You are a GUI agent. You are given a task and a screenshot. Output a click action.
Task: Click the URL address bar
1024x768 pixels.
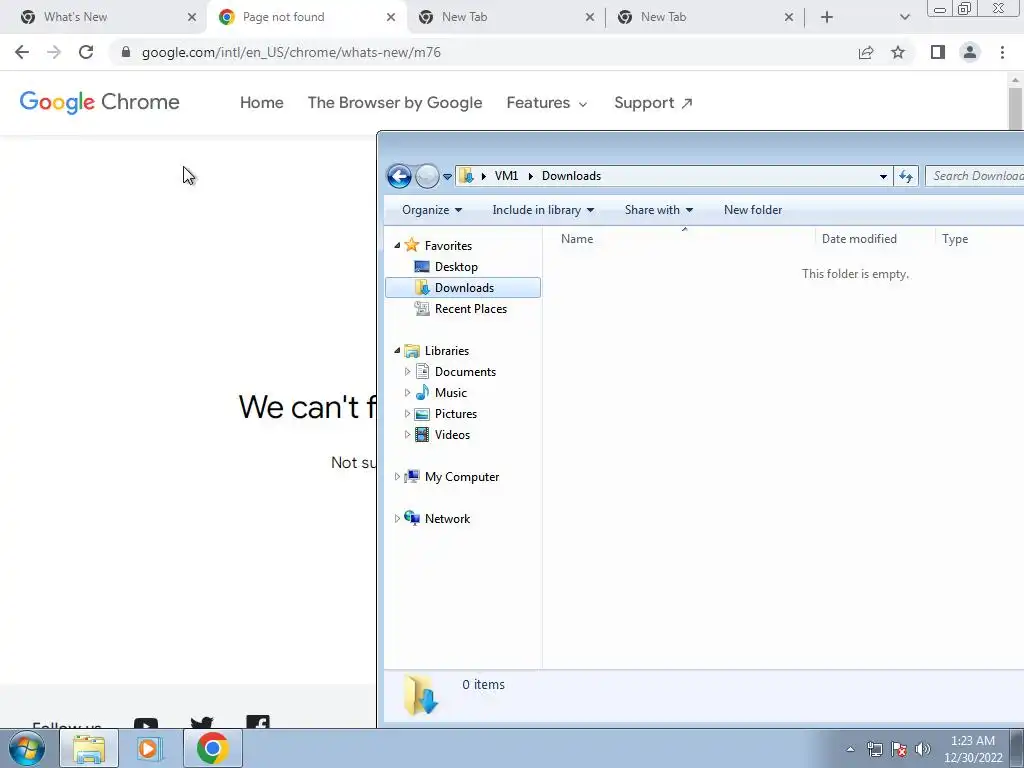(x=483, y=52)
